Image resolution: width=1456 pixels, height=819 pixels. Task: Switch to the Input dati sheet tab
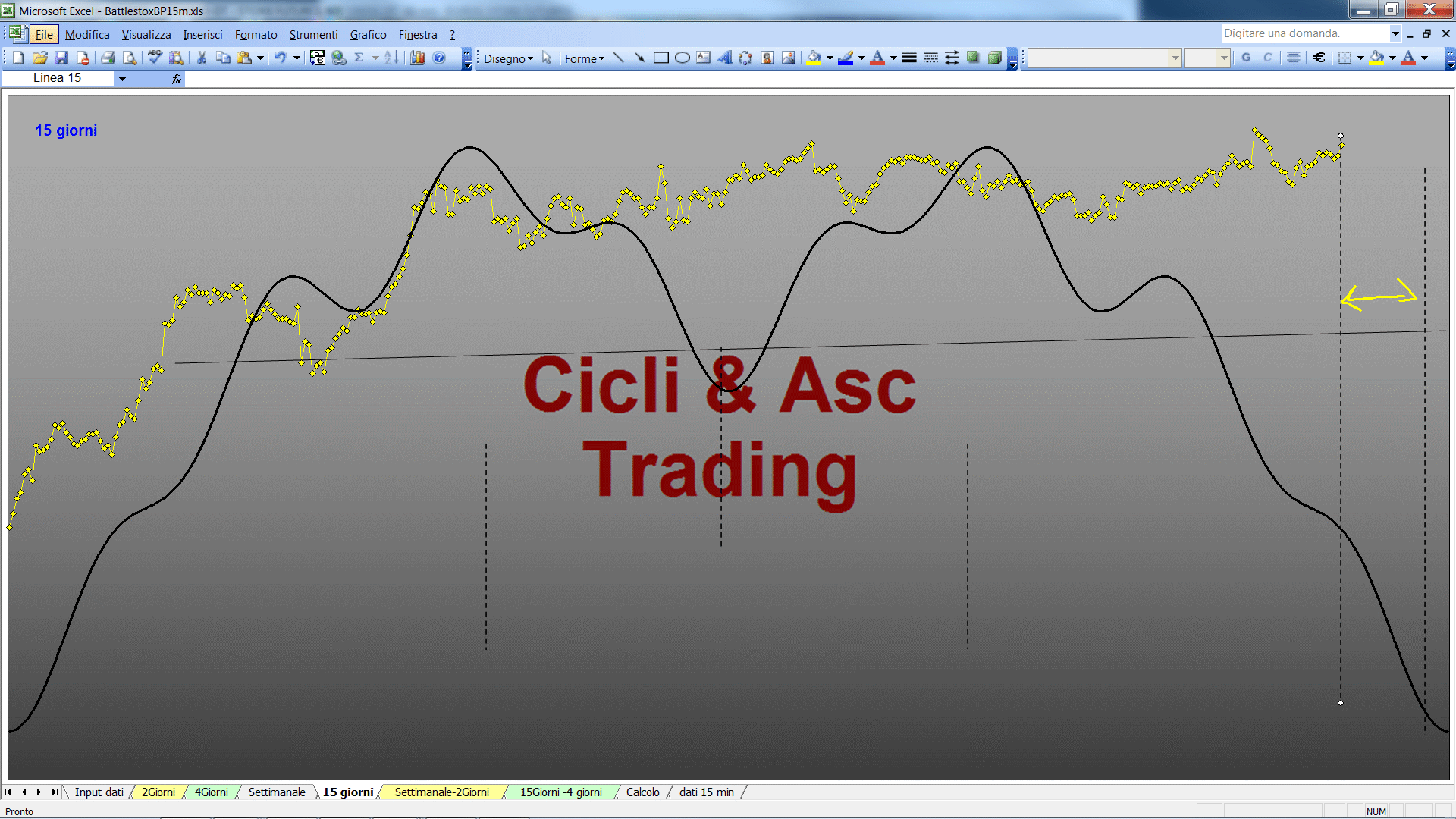coord(99,792)
